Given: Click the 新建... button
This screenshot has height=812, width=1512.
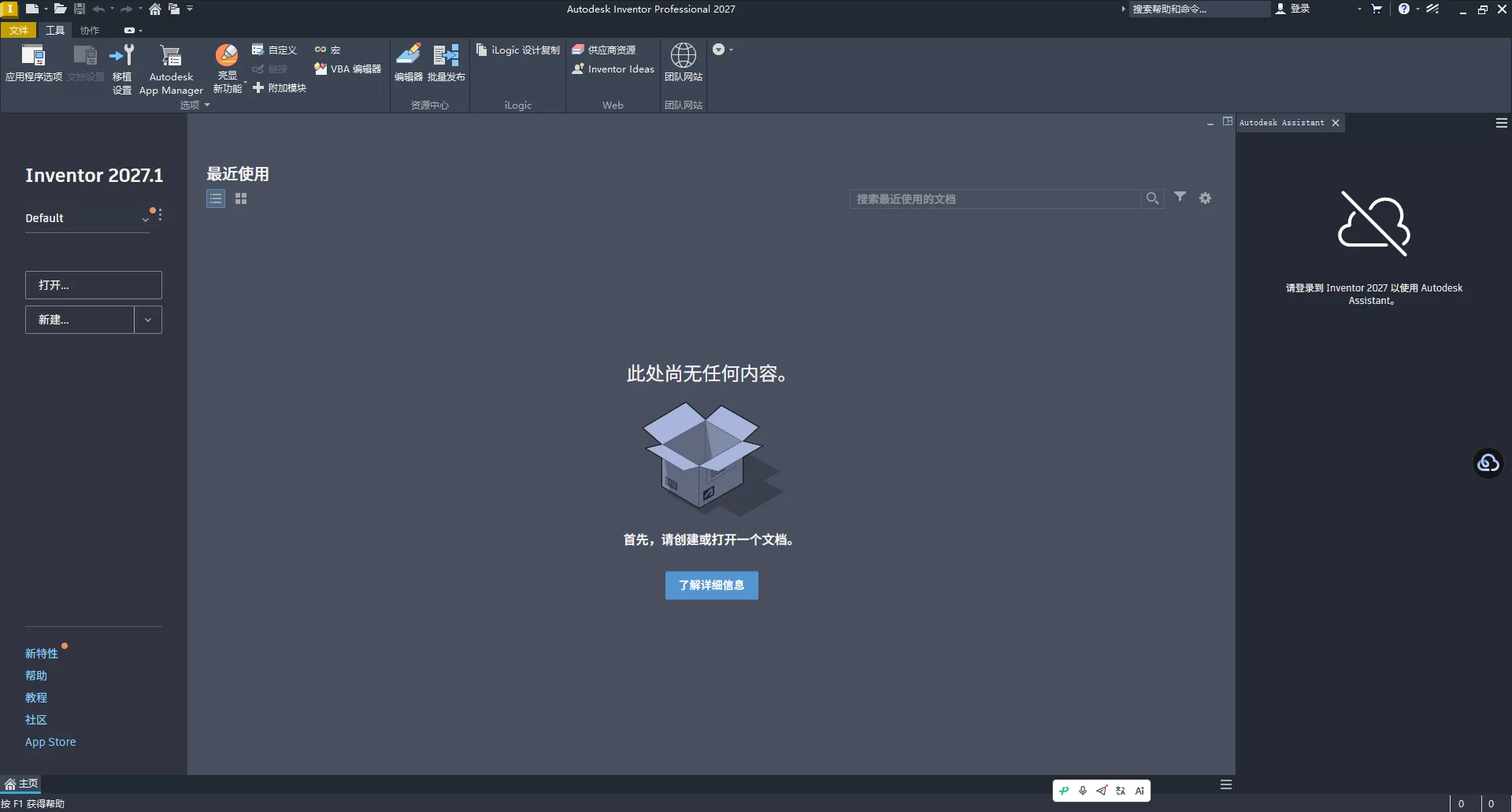Looking at the screenshot, I should [x=80, y=320].
